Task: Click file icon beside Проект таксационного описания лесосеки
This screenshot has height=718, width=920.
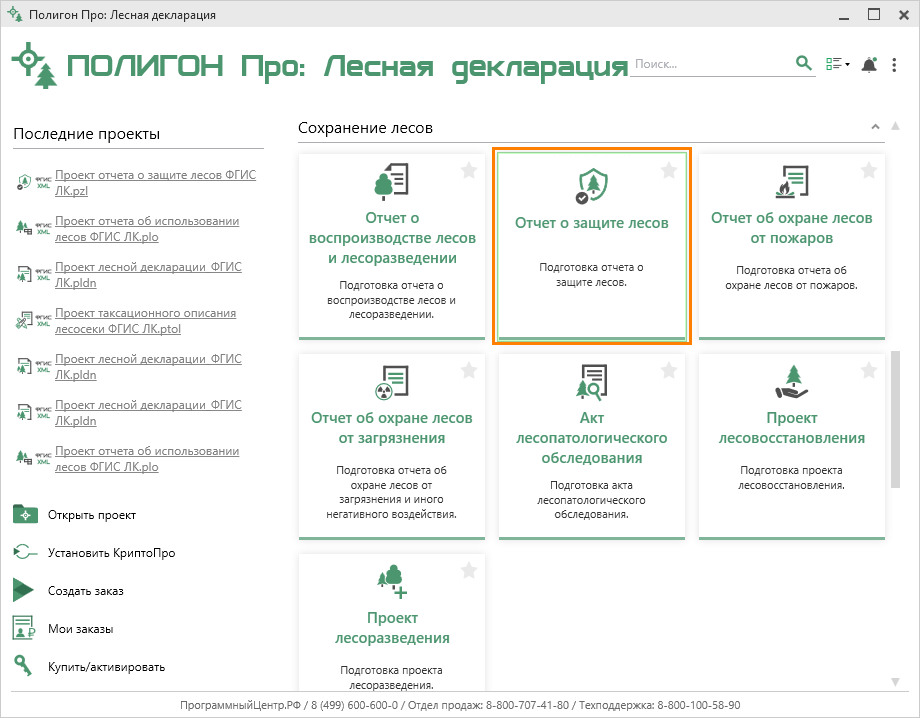Action: click(x=24, y=320)
